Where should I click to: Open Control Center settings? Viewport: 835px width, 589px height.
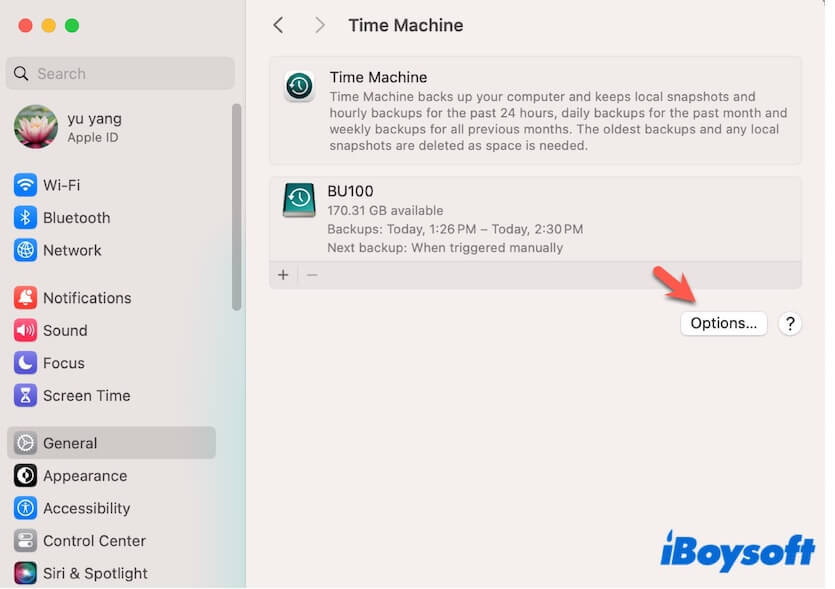coord(94,541)
